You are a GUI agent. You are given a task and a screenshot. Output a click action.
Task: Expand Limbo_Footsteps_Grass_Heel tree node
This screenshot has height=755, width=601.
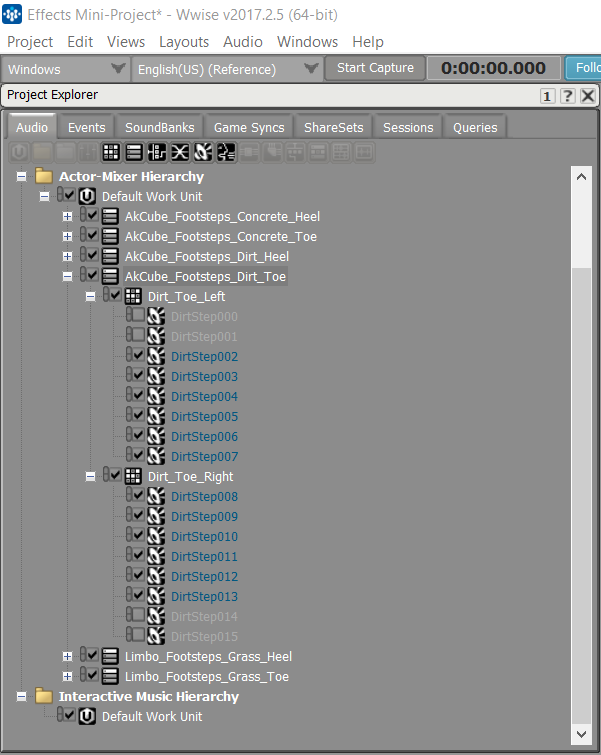click(67, 656)
